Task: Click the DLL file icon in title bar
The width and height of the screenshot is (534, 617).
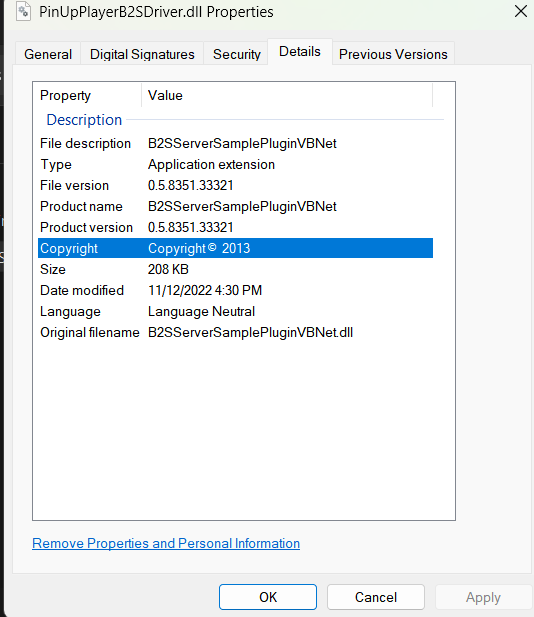Action: coord(23,11)
